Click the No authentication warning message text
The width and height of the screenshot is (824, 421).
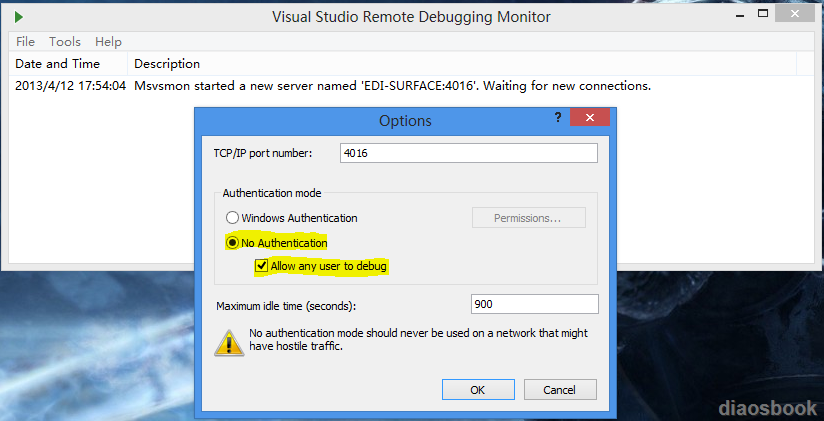click(x=418, y=340)
